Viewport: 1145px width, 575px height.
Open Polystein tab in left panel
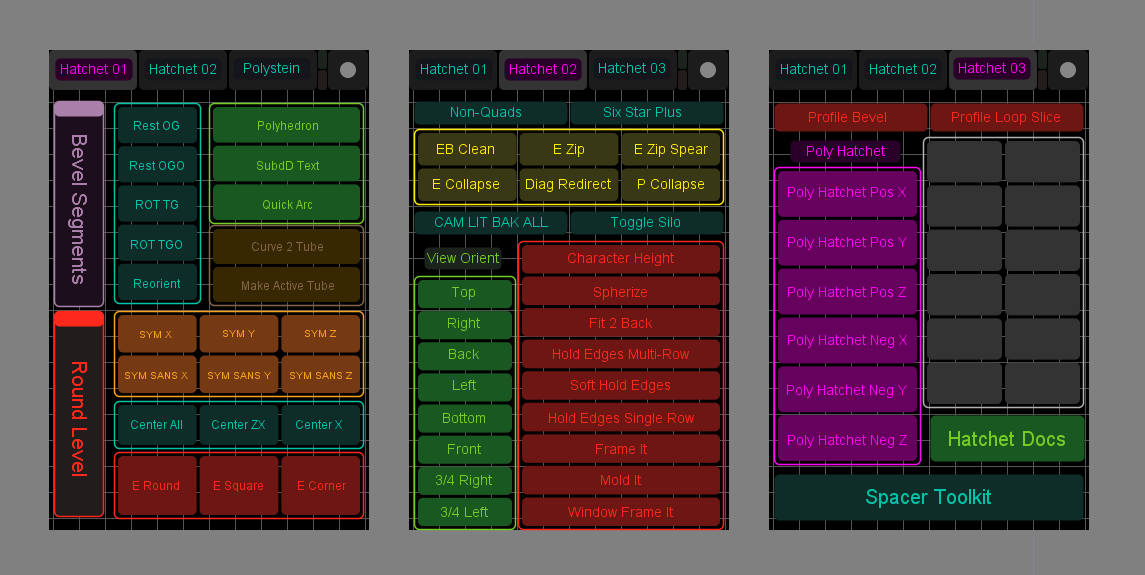pos(272,69)
